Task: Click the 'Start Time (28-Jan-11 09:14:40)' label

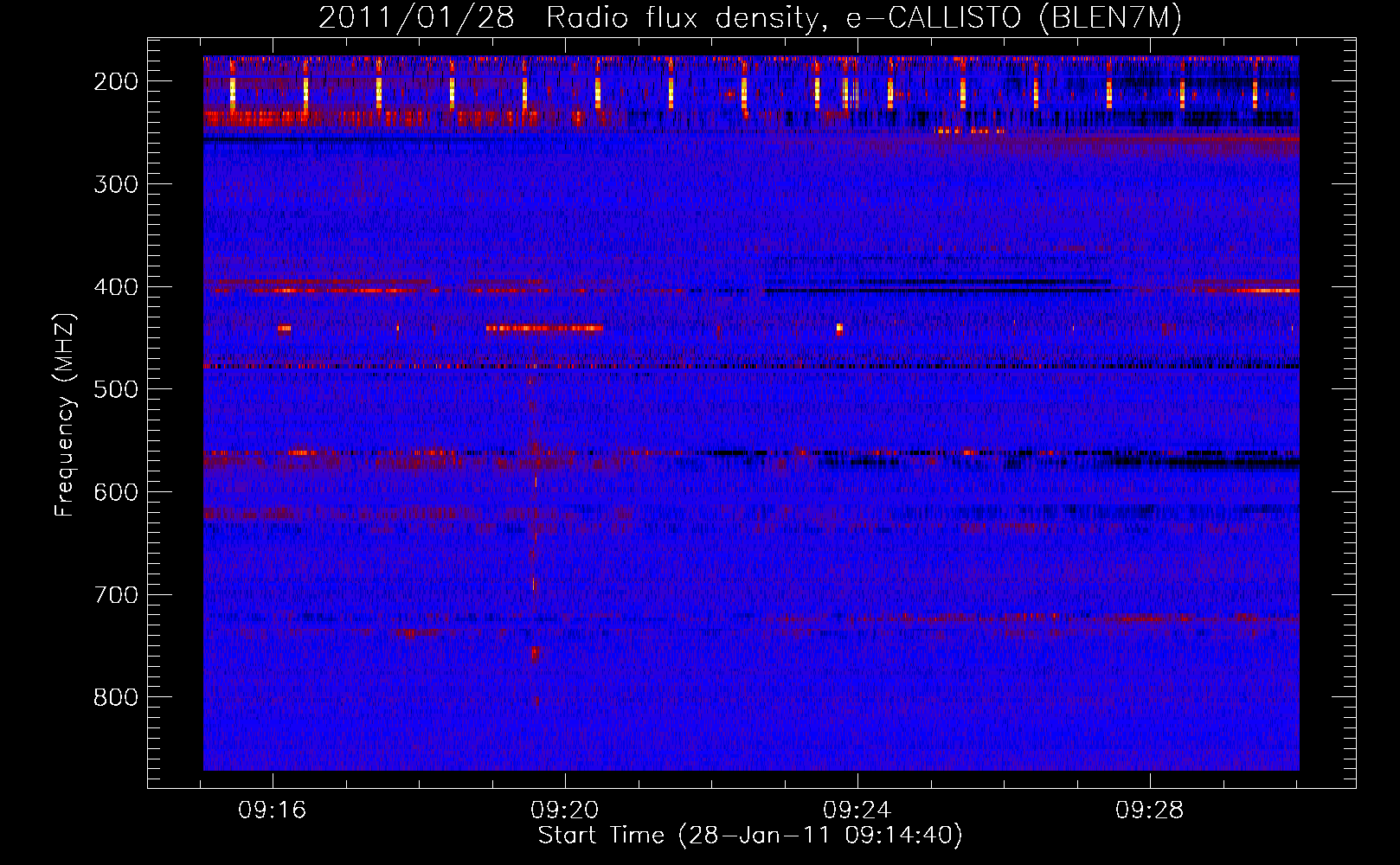Action: [750, 836]
